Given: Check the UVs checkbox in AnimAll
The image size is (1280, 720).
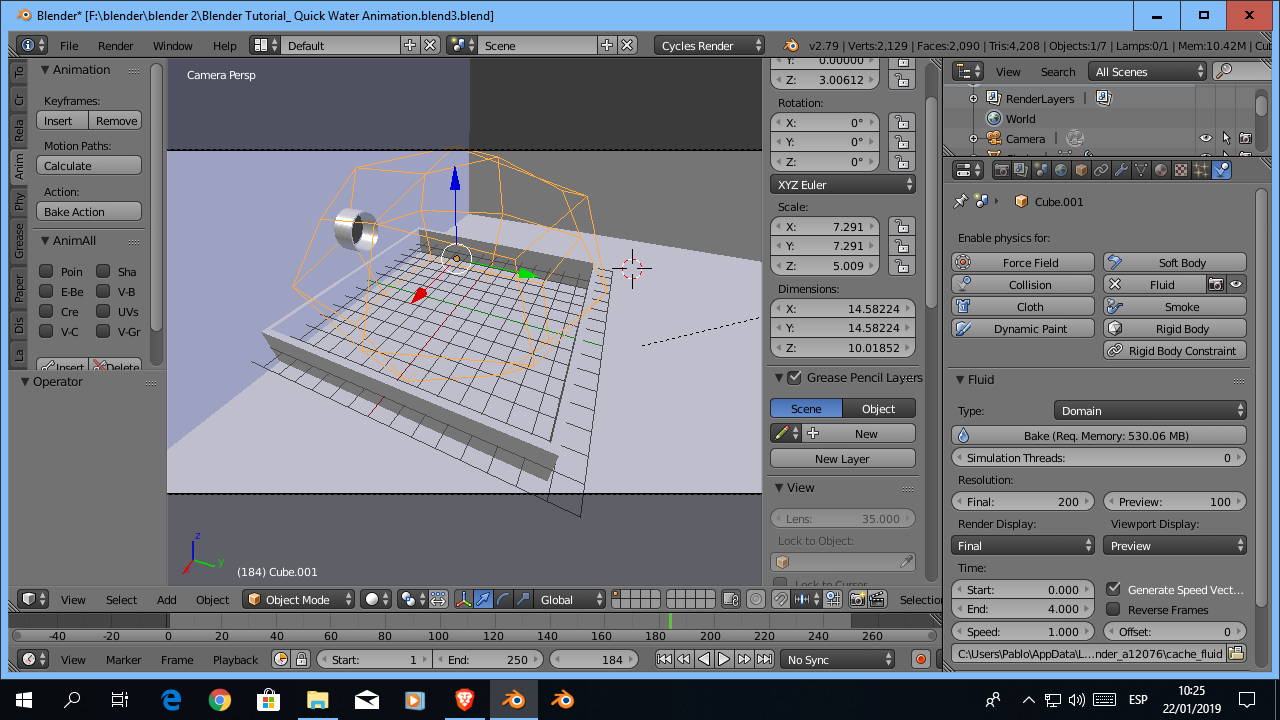Looking at the screenshot, I should click(103, 311).
